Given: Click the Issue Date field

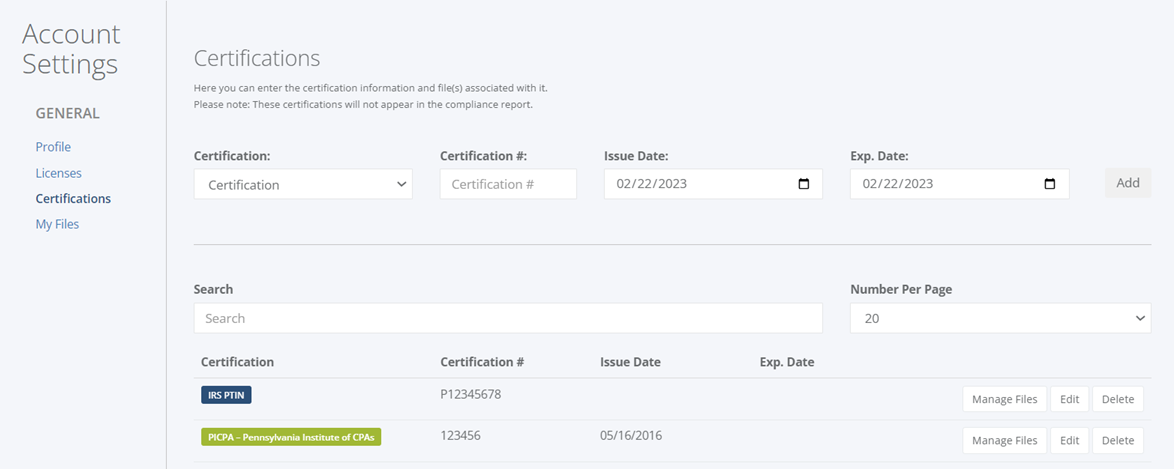Looking at the screenshot, I should (x=714, y=184).
